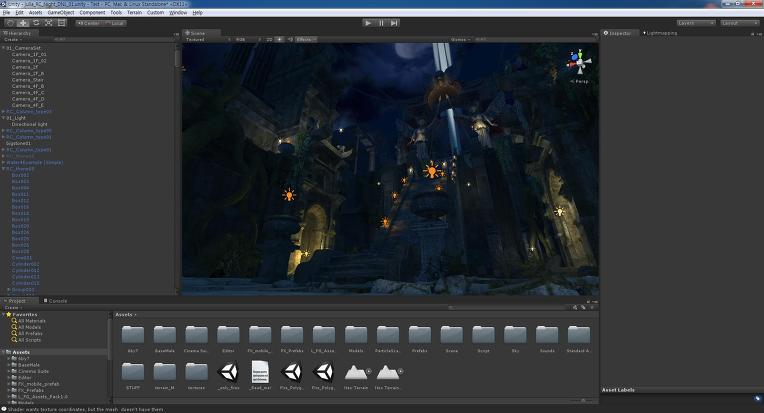
Task: Click the Play button
Action: (368, 23)
